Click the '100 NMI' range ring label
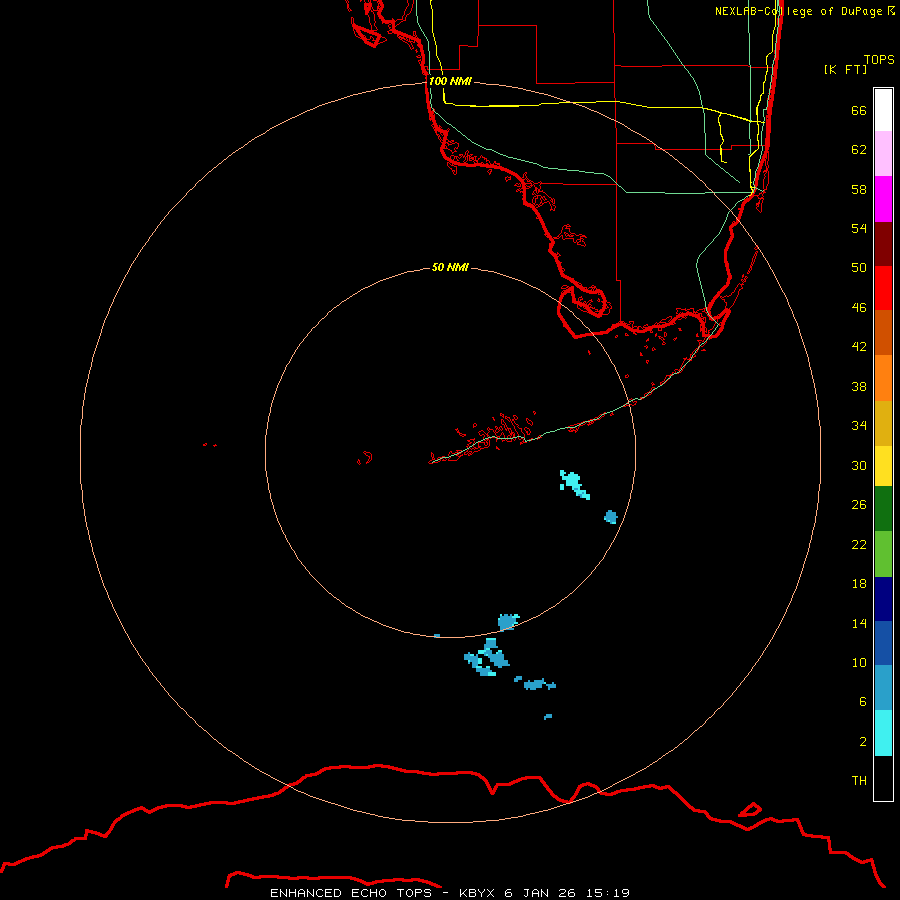Screen dimensions: 900x900 (x=450, y=81)
